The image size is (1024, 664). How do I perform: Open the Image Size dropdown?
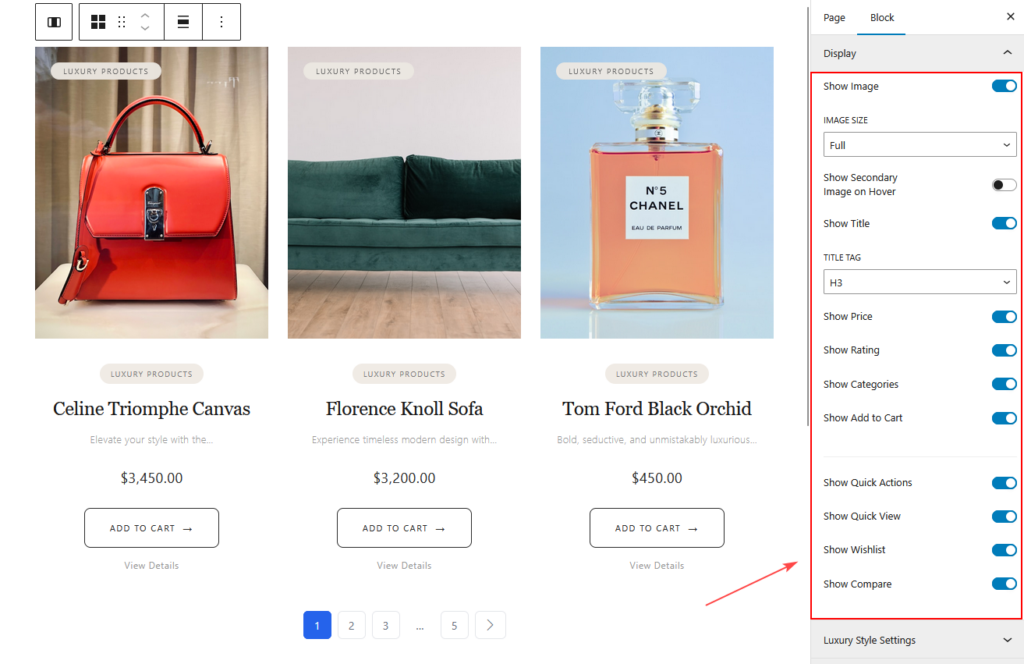[920, 145]
